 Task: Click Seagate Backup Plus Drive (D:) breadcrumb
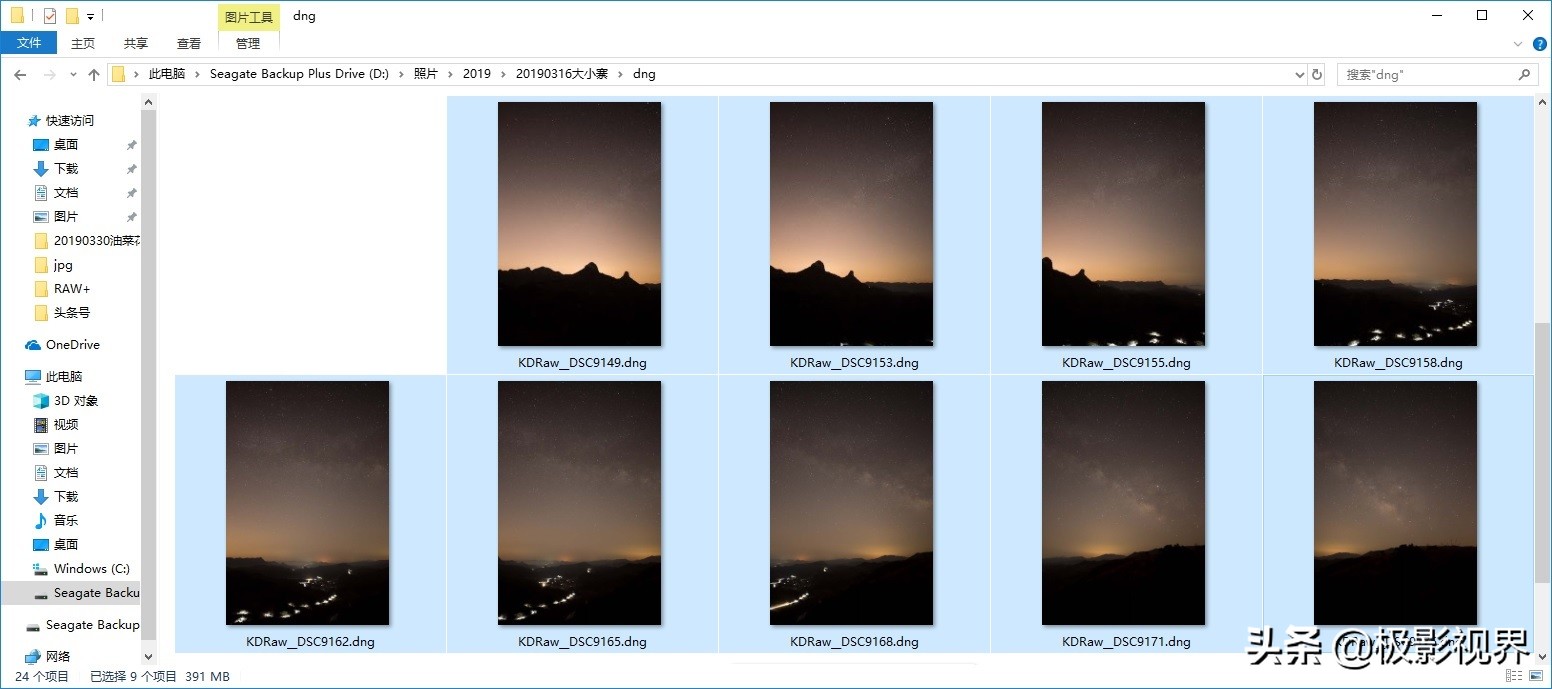pyautogui.click(x=299, y=74)
